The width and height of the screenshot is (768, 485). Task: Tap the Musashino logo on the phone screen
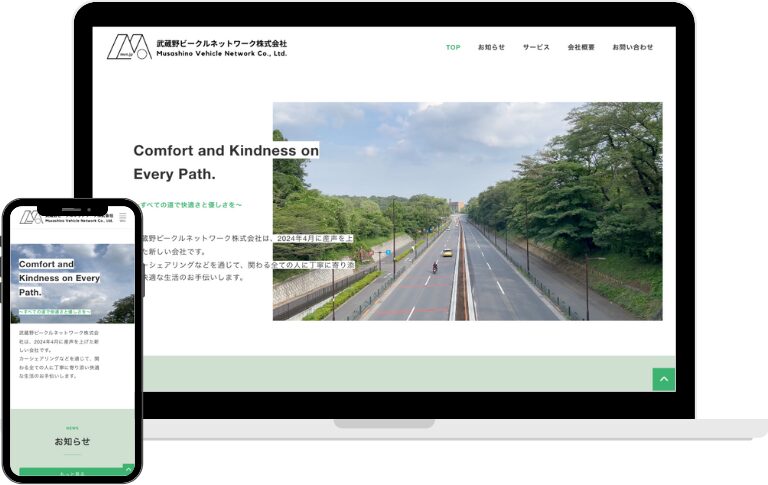pos(31,217)
